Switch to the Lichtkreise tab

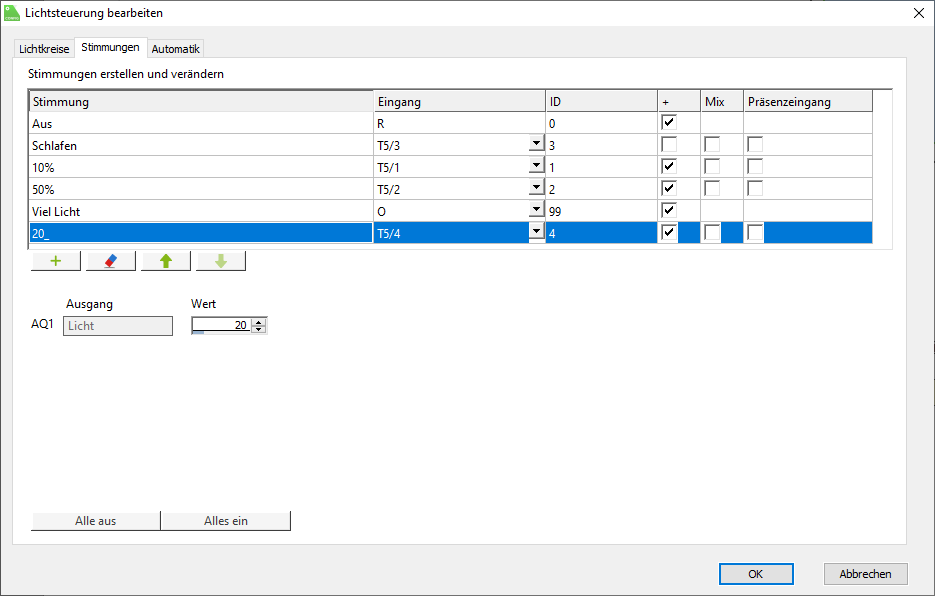(44, 49)
